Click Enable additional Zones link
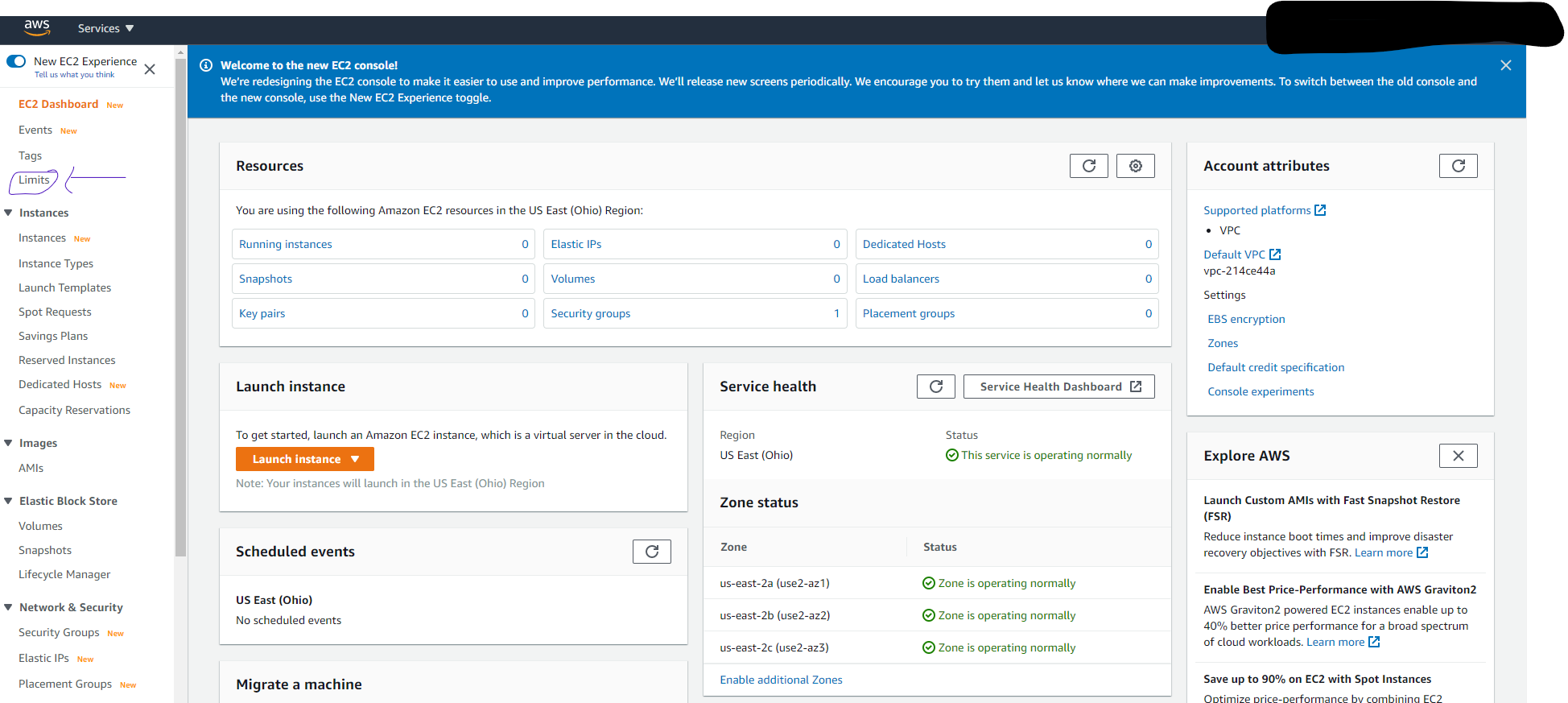The width and height of the screenshot is (1568, 703). click(x=781, y=680)
